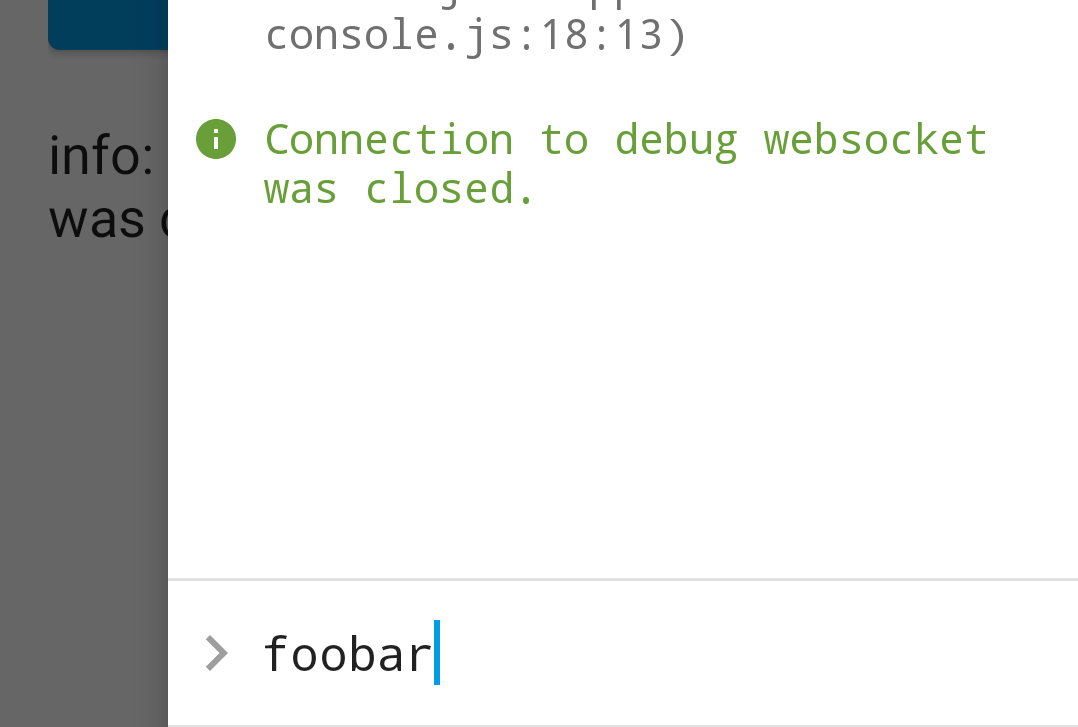Open the console.js:18:13 source link

(x=475, y=33)
